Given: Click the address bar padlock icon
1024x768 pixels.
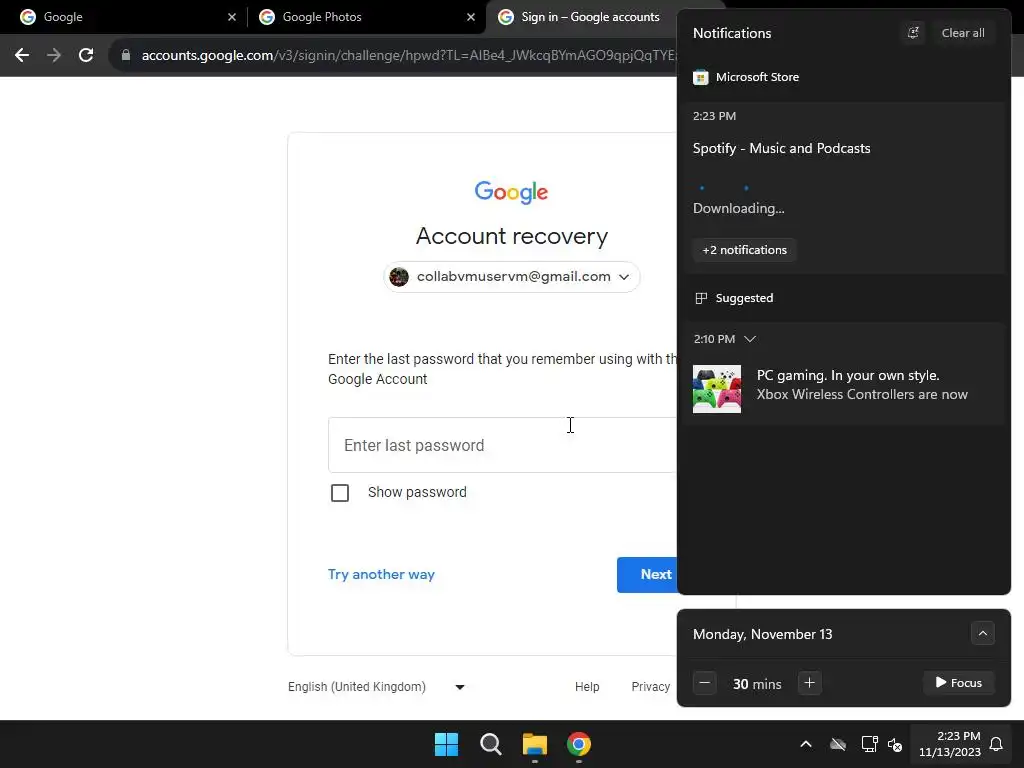Looking at the screenshot, I should pos(126,56).
